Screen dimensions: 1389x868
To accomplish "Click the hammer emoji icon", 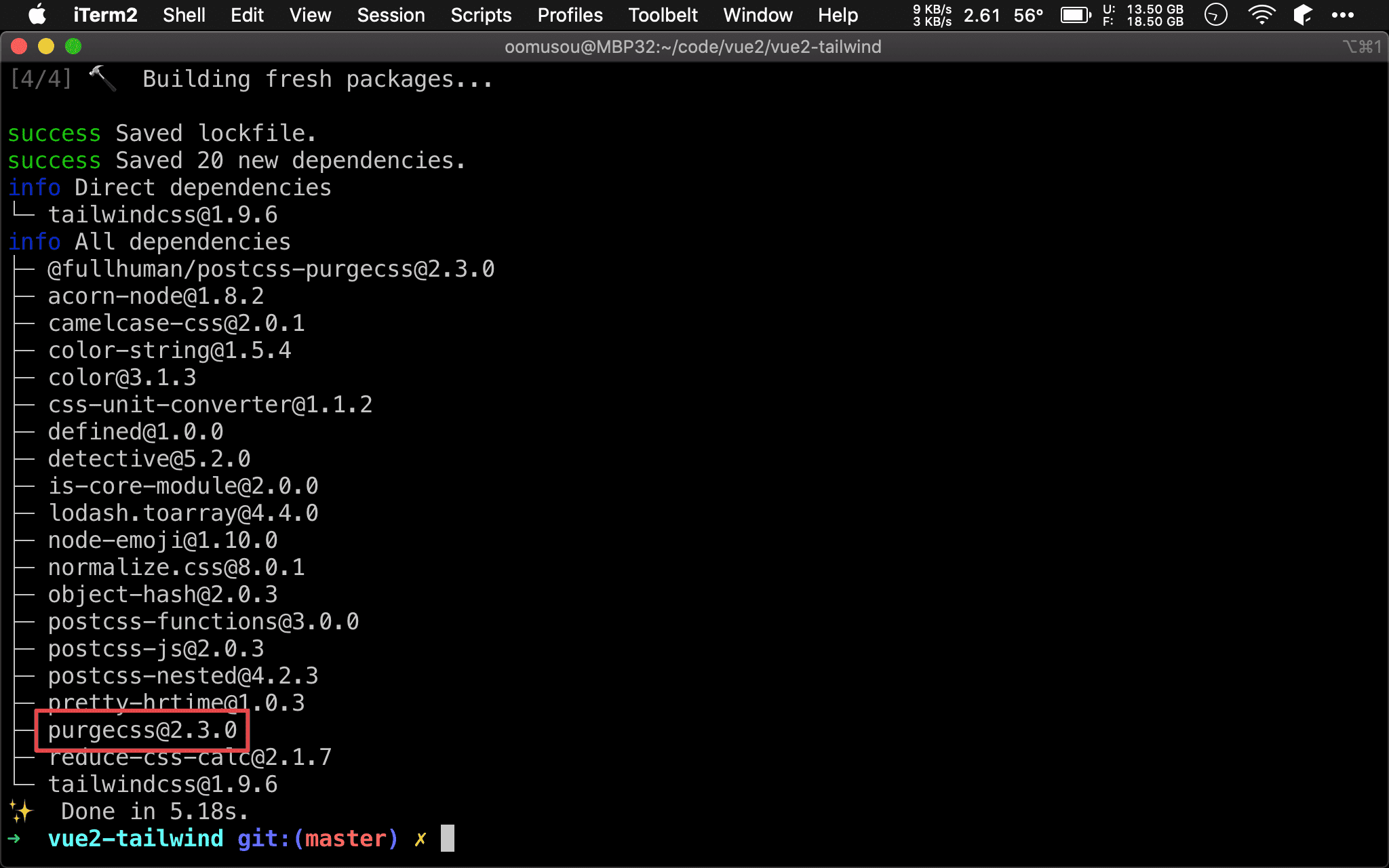I will coord(102,79).
